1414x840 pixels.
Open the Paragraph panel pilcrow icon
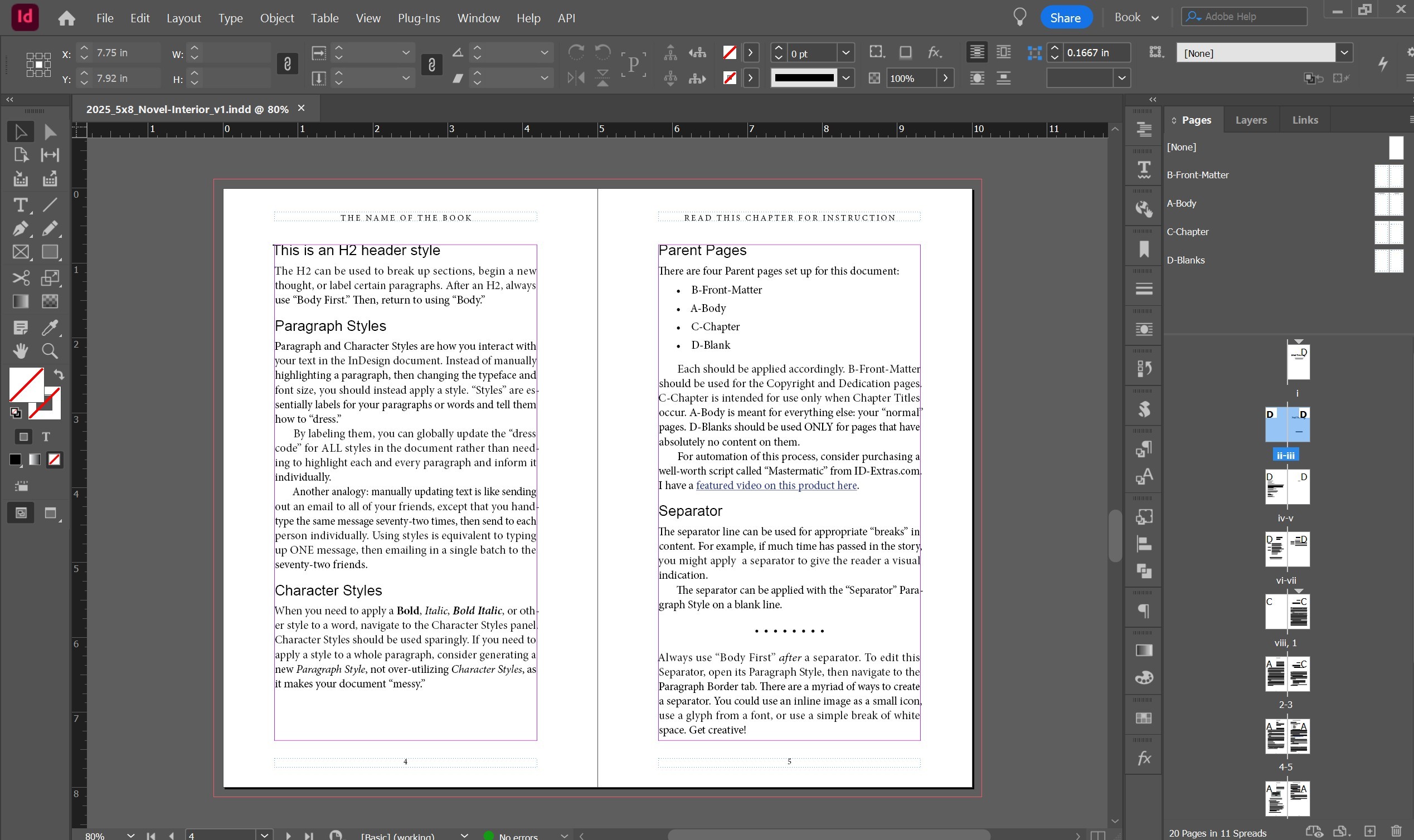coord(1144,611)
